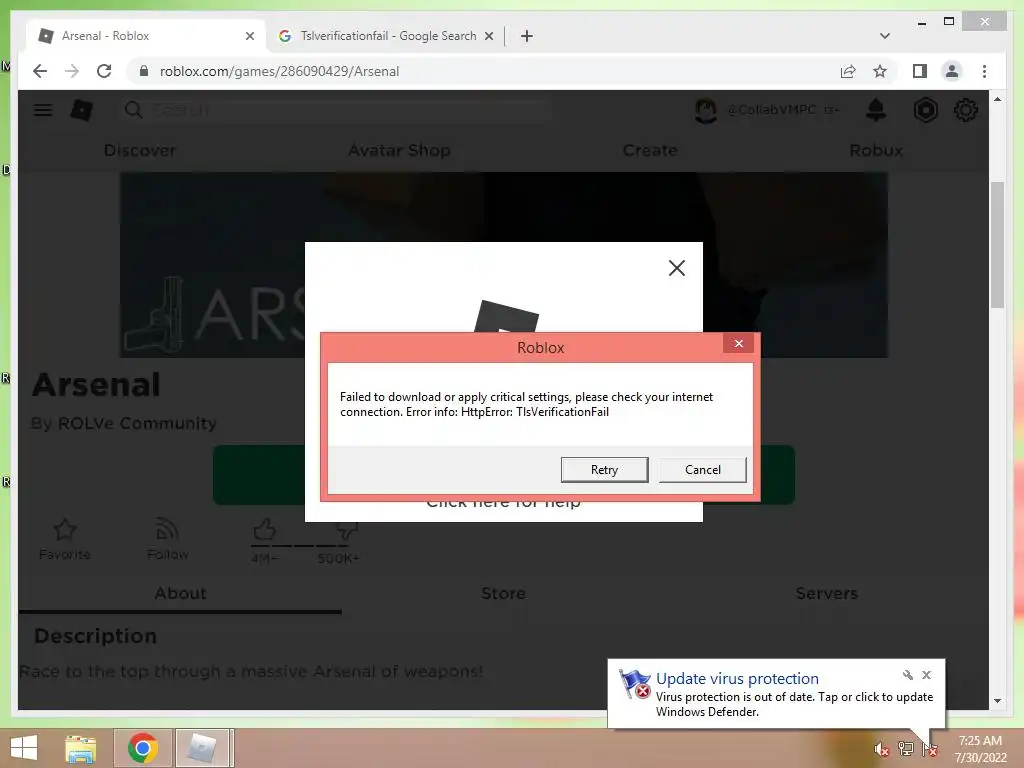Screen dimensions: 1024x768
Task: Open File Explorer from taskbar
Action: coord(81,748)
